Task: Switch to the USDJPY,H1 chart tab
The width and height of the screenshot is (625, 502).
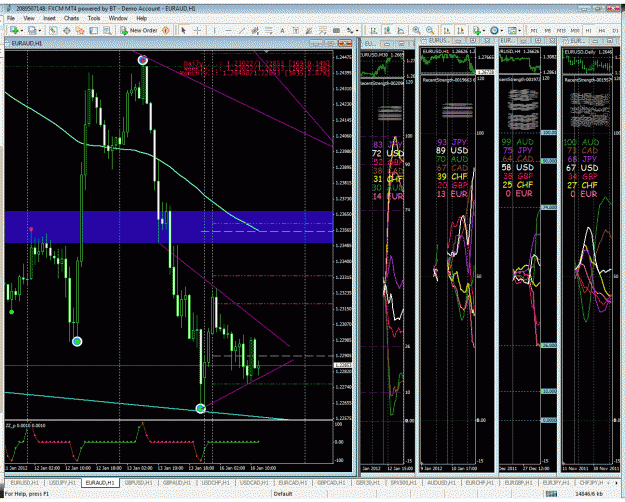Action: tap(62, 483)
